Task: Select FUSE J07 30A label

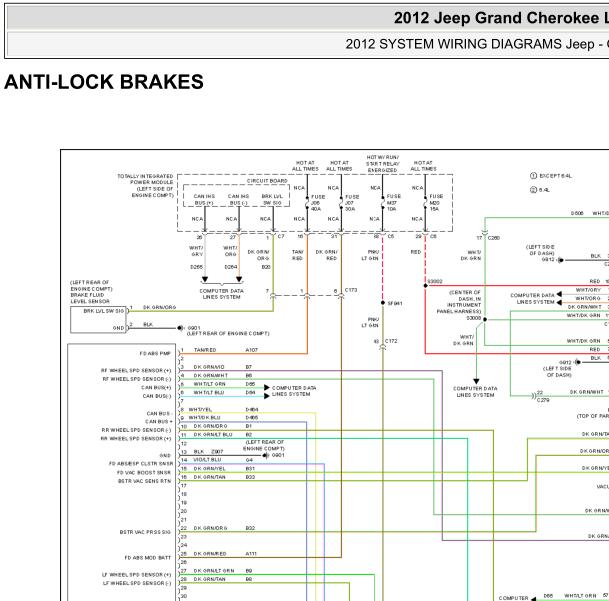Action: tap(352, 203)
